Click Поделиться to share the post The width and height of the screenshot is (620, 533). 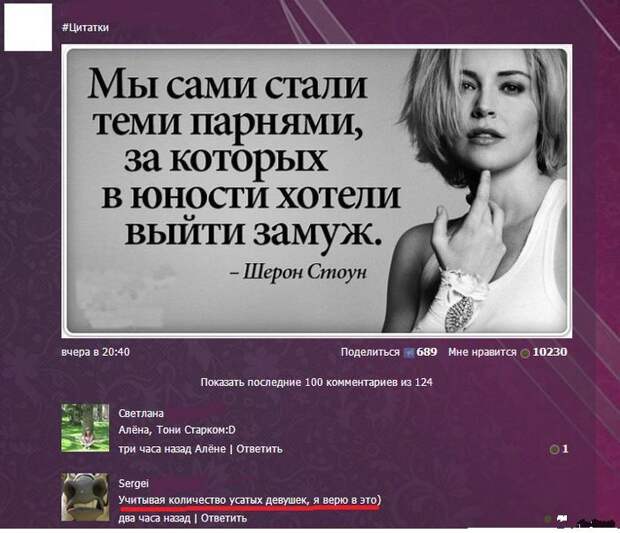(x=370, y=352)
